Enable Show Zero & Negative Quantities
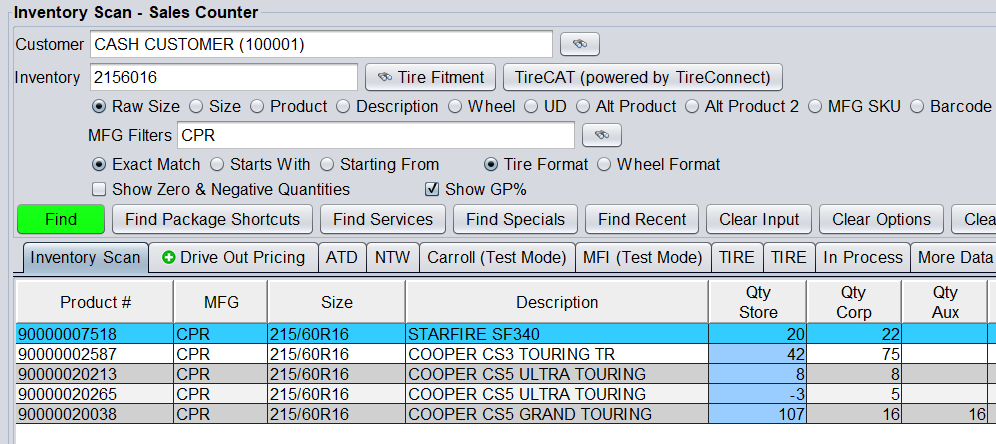This screenshot has height=444, width=996. click(99, 189)
